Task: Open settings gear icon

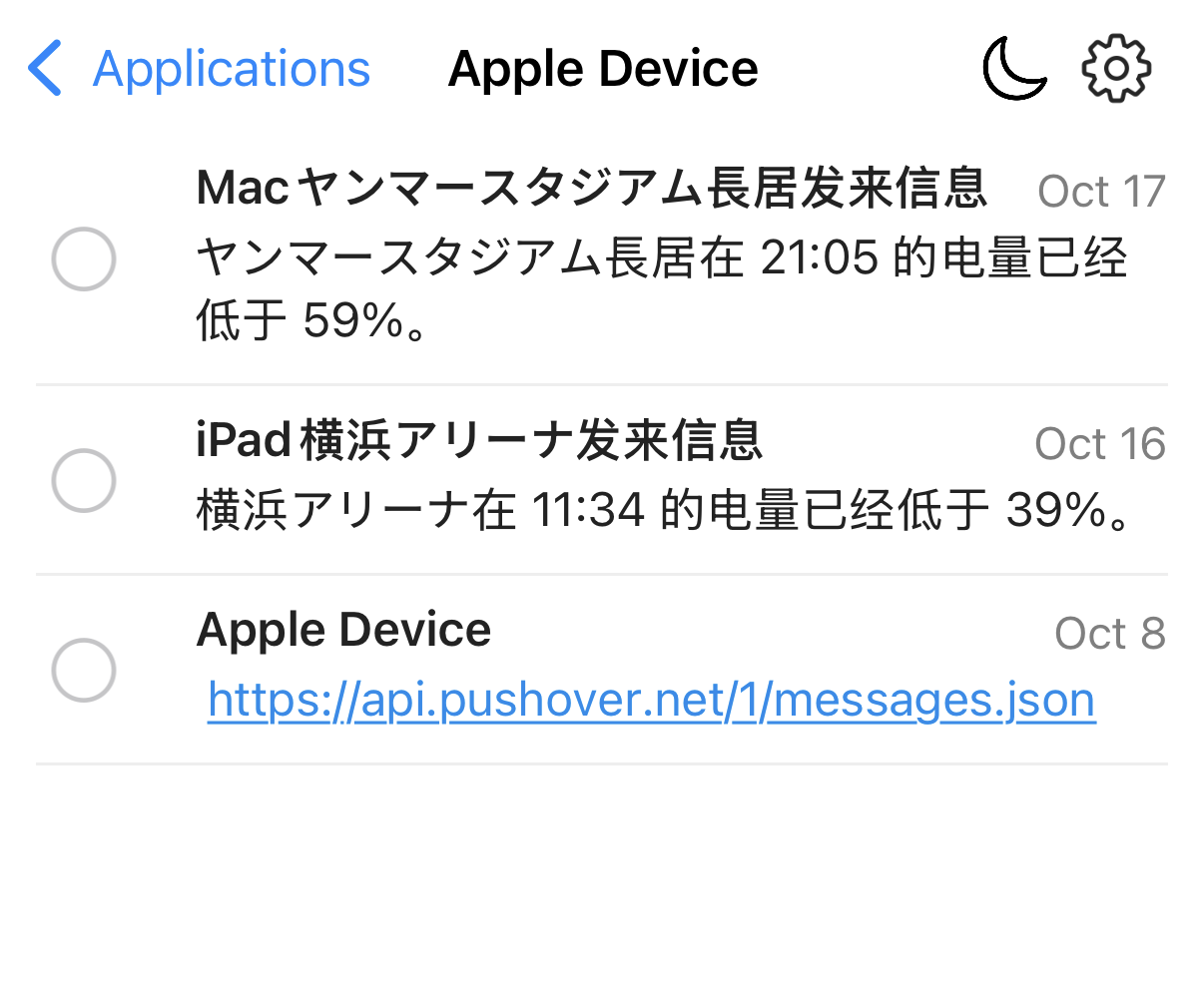Action: click(x=1116, y=69)
